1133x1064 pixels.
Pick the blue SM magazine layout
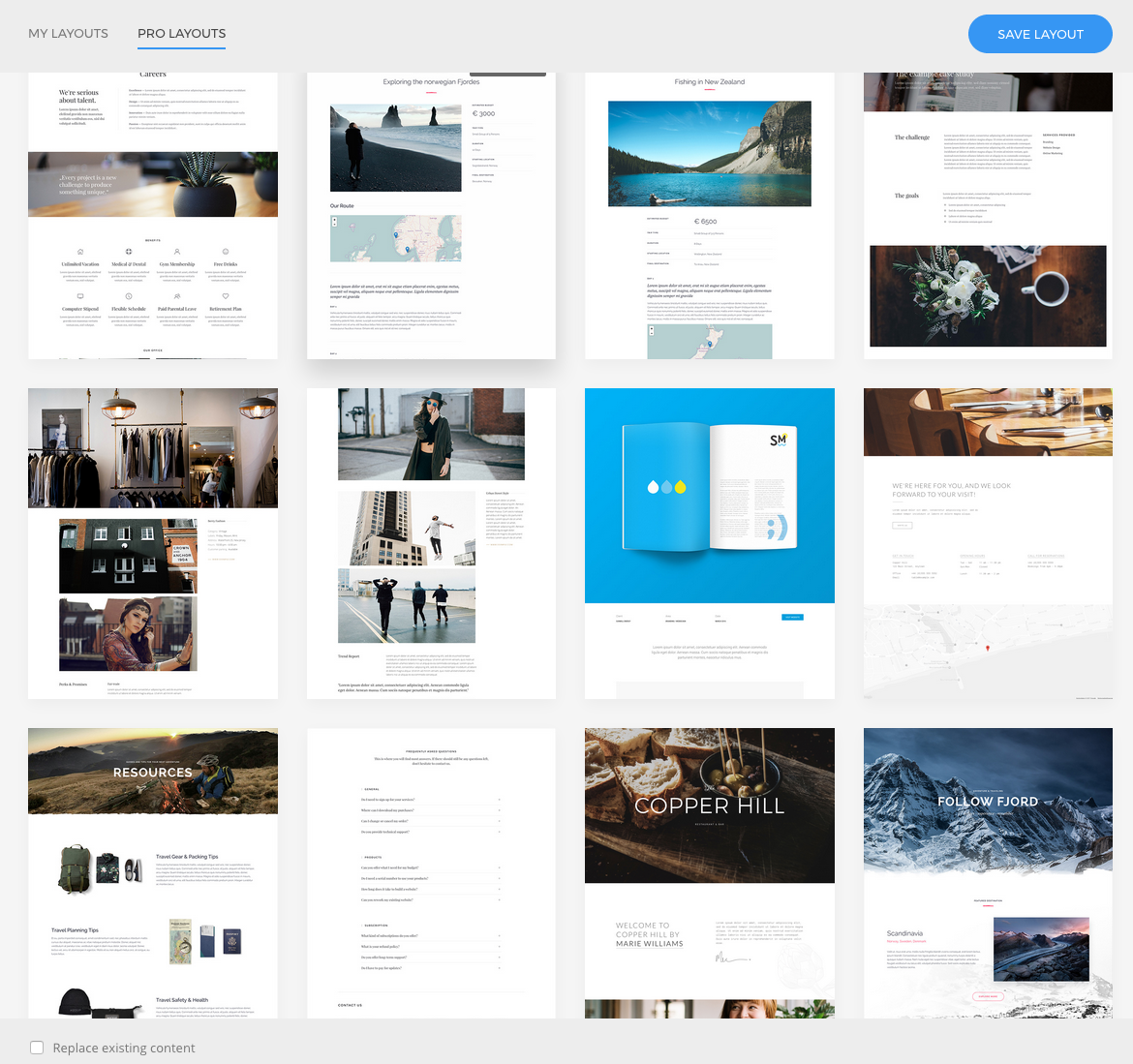click(710, 543)
